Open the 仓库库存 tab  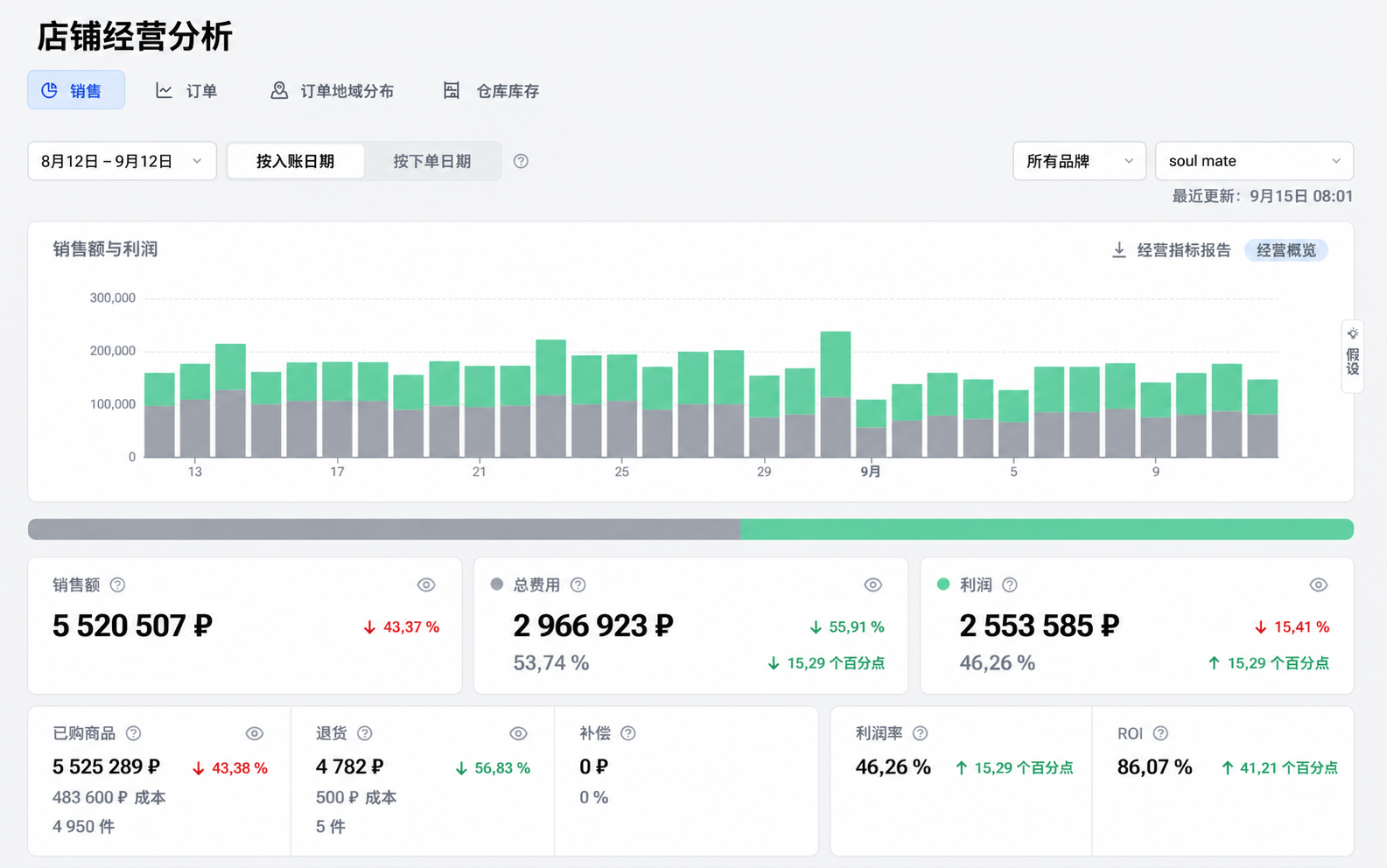491,90
